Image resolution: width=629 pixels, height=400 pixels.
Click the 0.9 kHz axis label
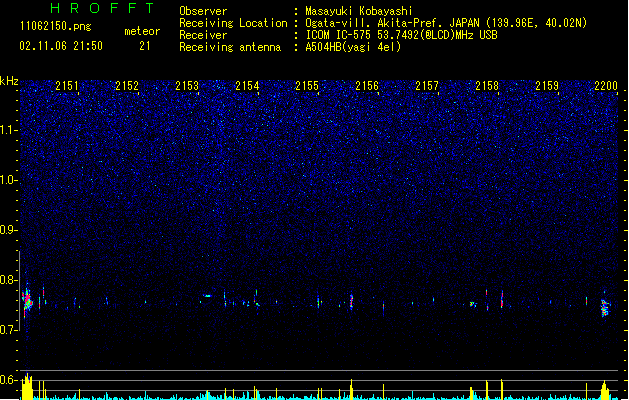click(x=8, y=230)
